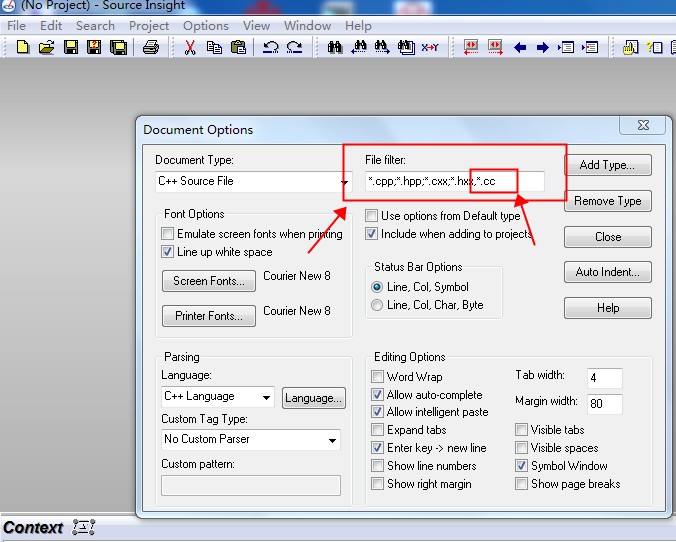Enable Word Wrap checkbox
Viewport: 676px width, 542px height.
click(x=377, y=376)
